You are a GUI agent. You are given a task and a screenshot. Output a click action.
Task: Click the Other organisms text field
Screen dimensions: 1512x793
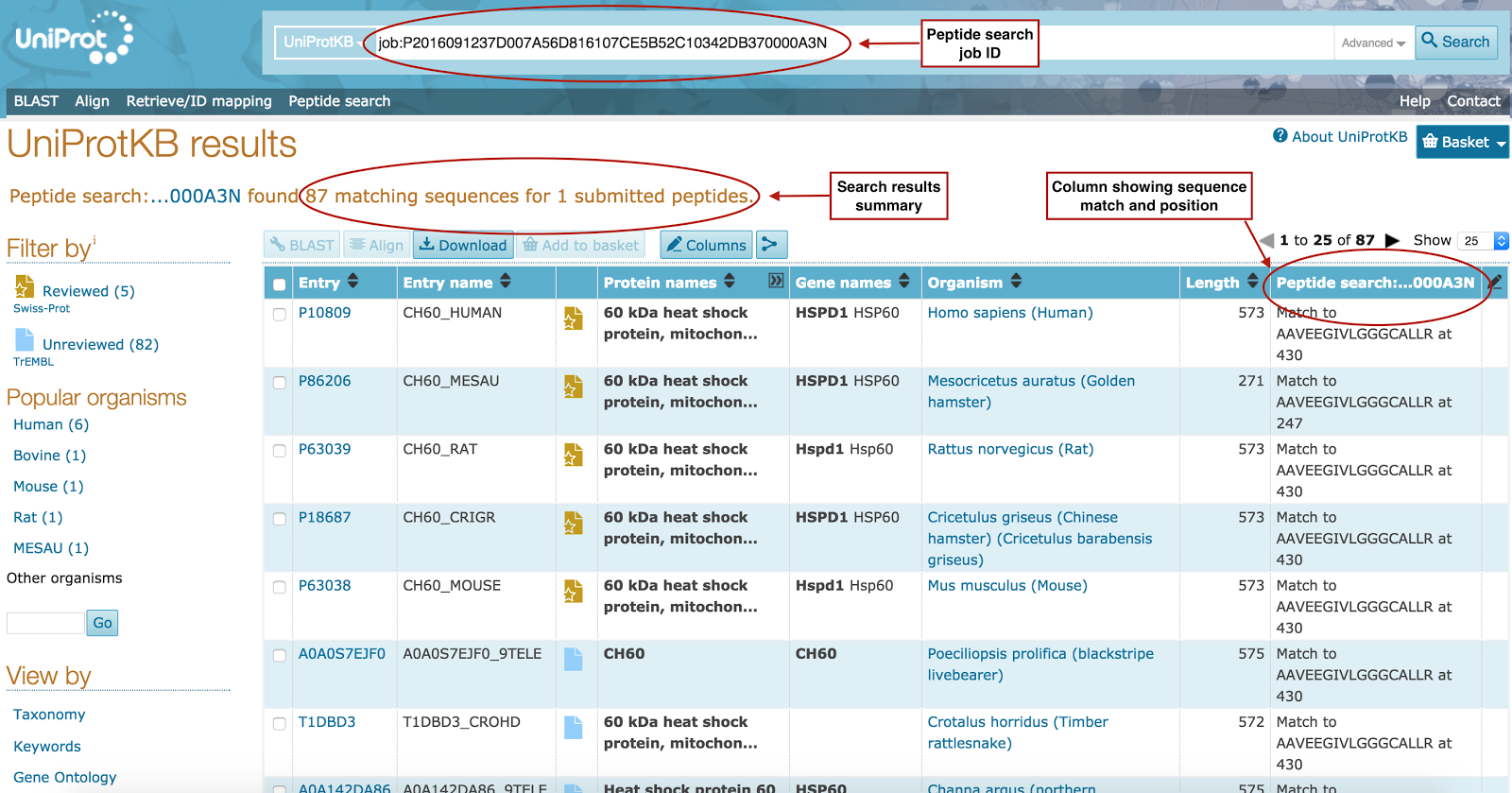point(45,623)
